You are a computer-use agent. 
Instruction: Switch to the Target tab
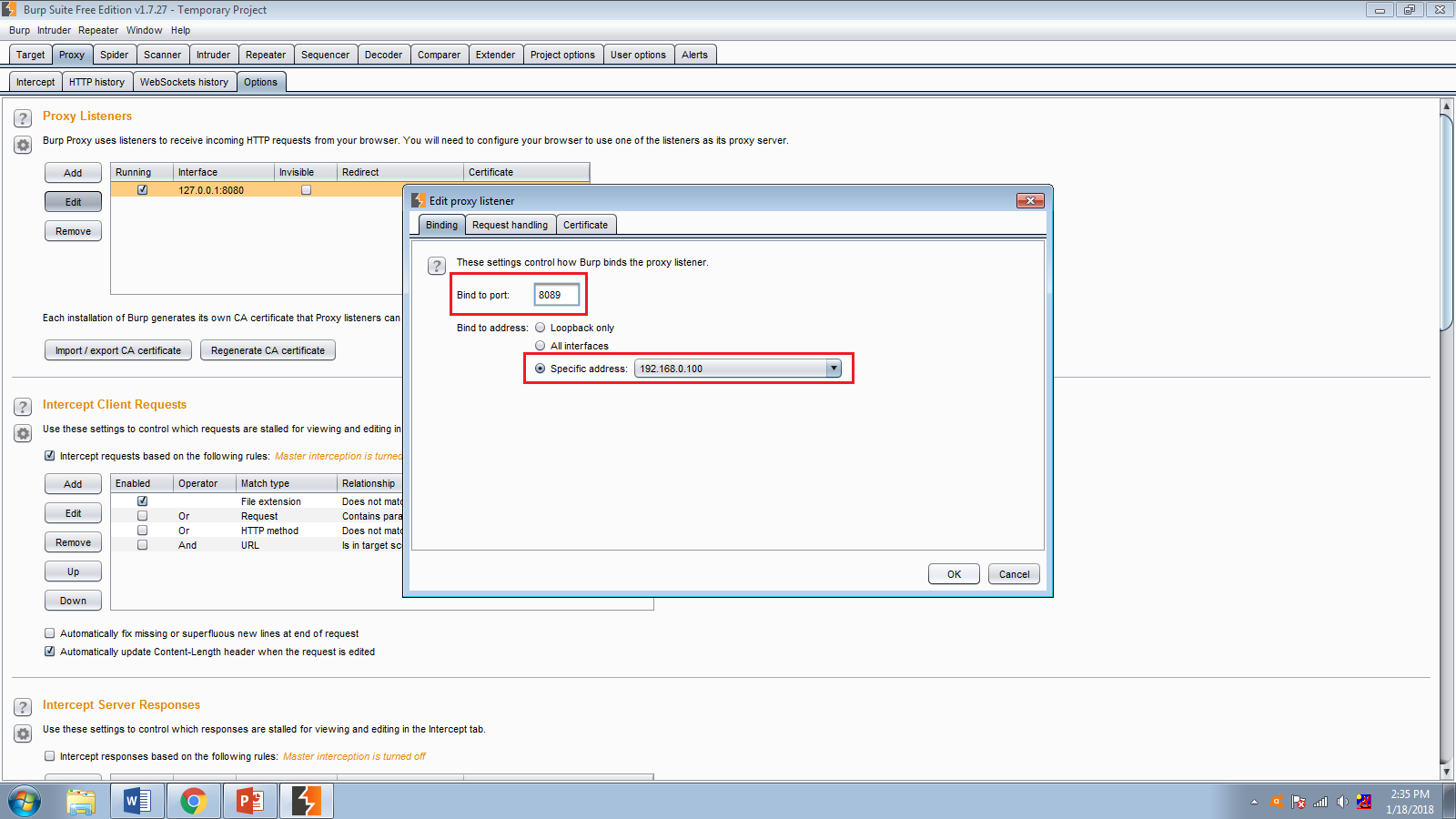point(30,55)
